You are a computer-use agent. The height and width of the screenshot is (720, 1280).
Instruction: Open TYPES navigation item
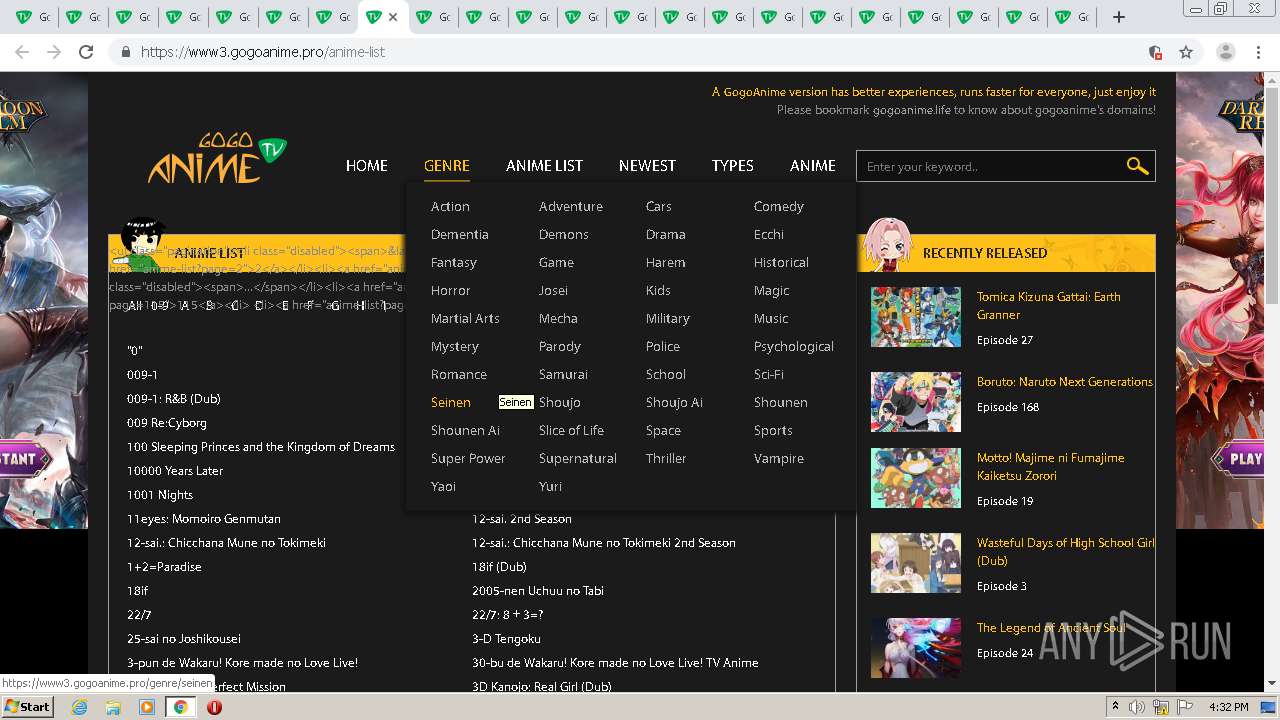(x=732, y=166)
